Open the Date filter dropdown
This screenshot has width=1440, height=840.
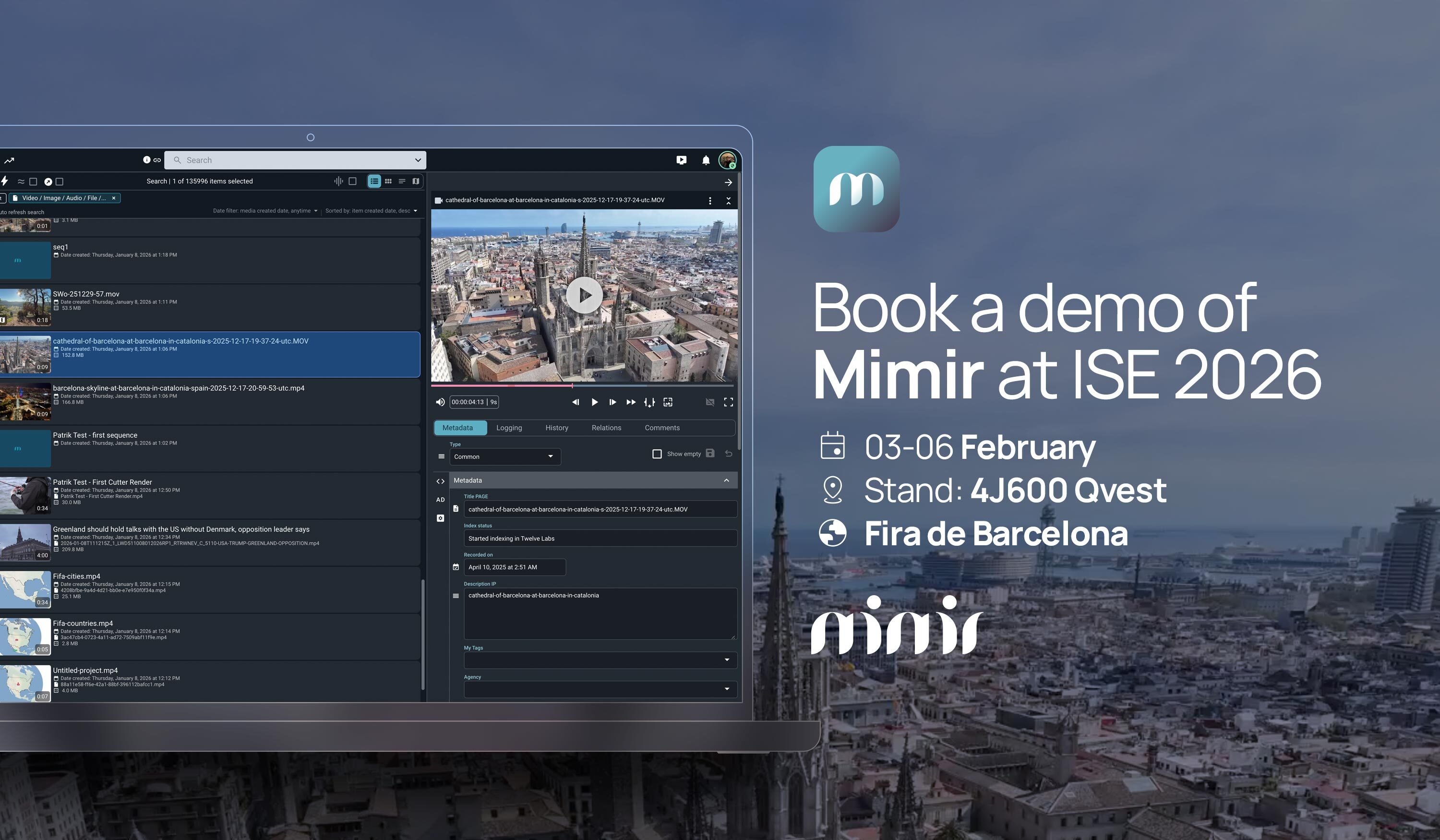tap(264, 210)
